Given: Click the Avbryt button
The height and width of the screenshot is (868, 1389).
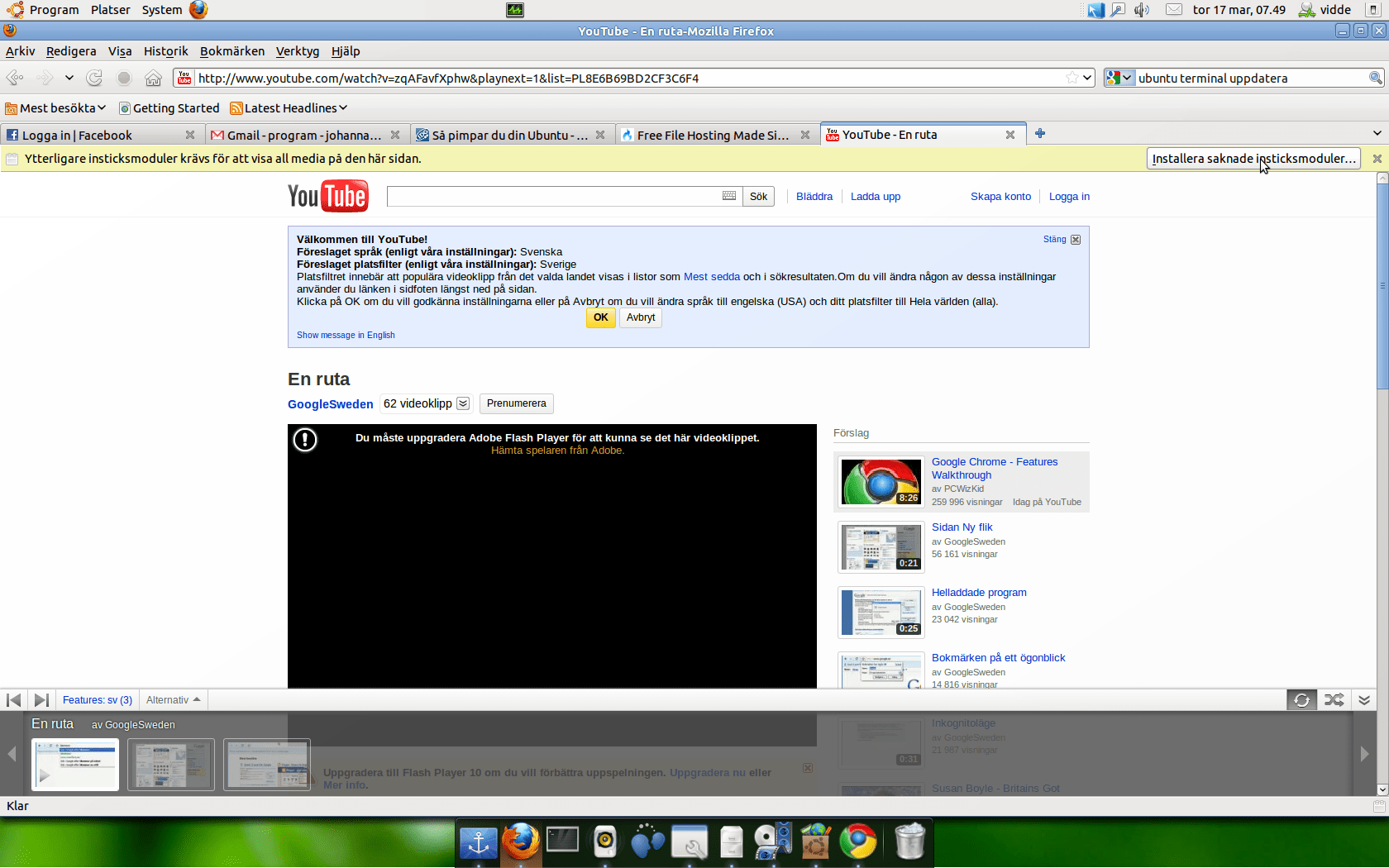Looking at the screenshot, I should point(641,317).
